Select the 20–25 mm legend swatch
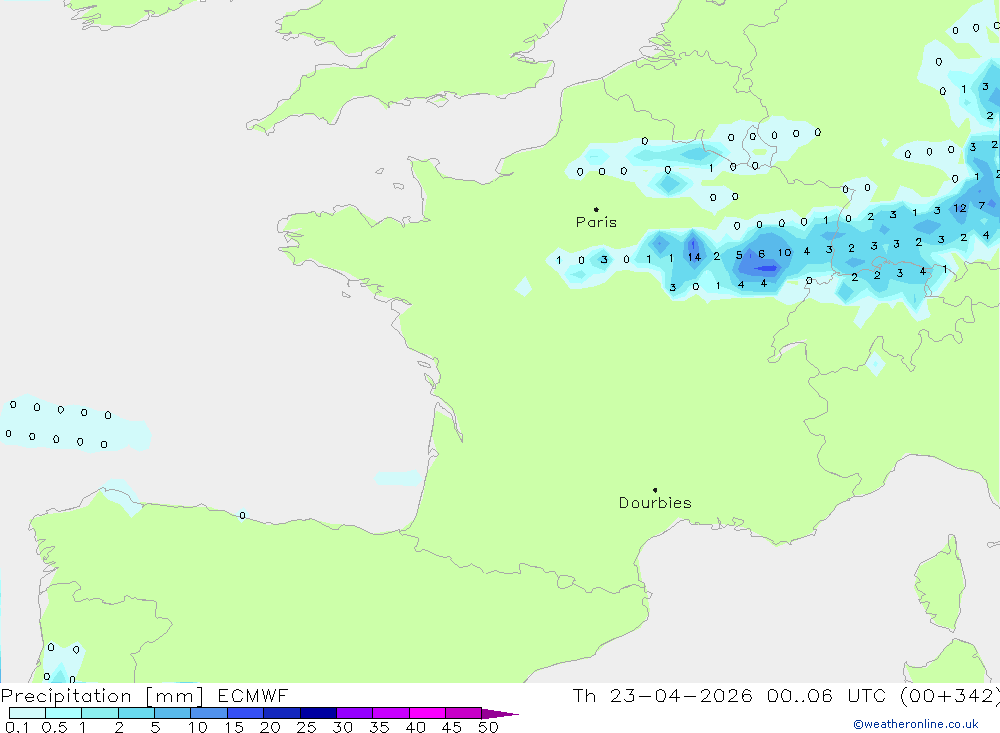Viewport: 1000px width, 733px height. pos(282,713)
